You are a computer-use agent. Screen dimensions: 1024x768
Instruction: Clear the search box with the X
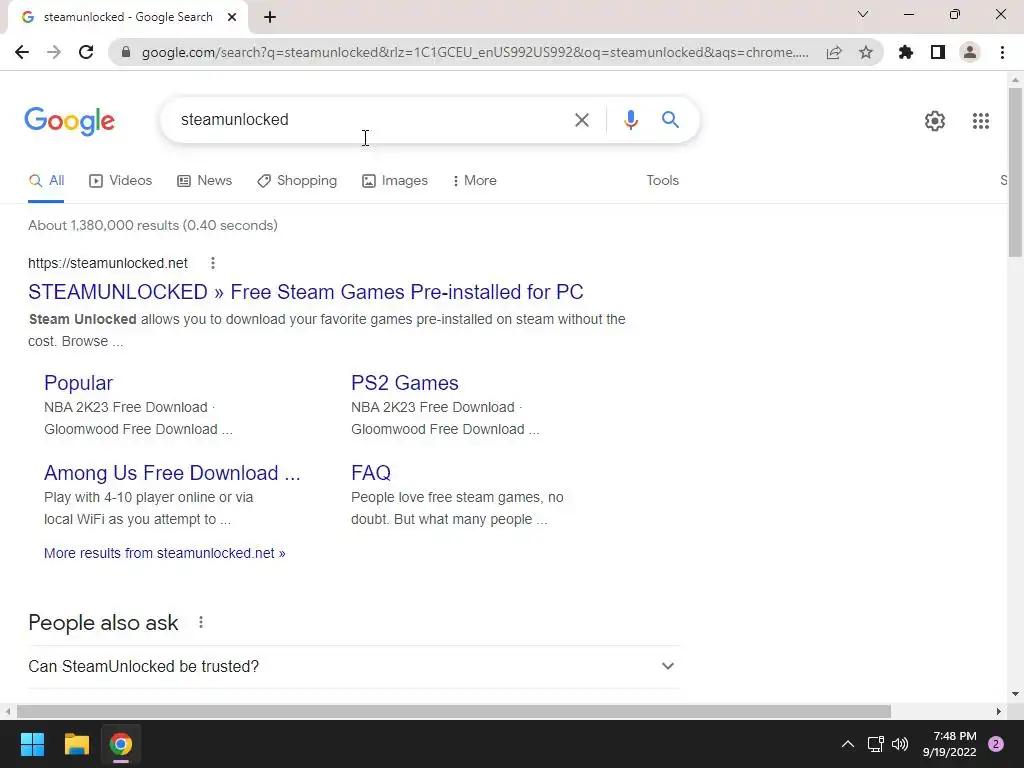point(581,120)
